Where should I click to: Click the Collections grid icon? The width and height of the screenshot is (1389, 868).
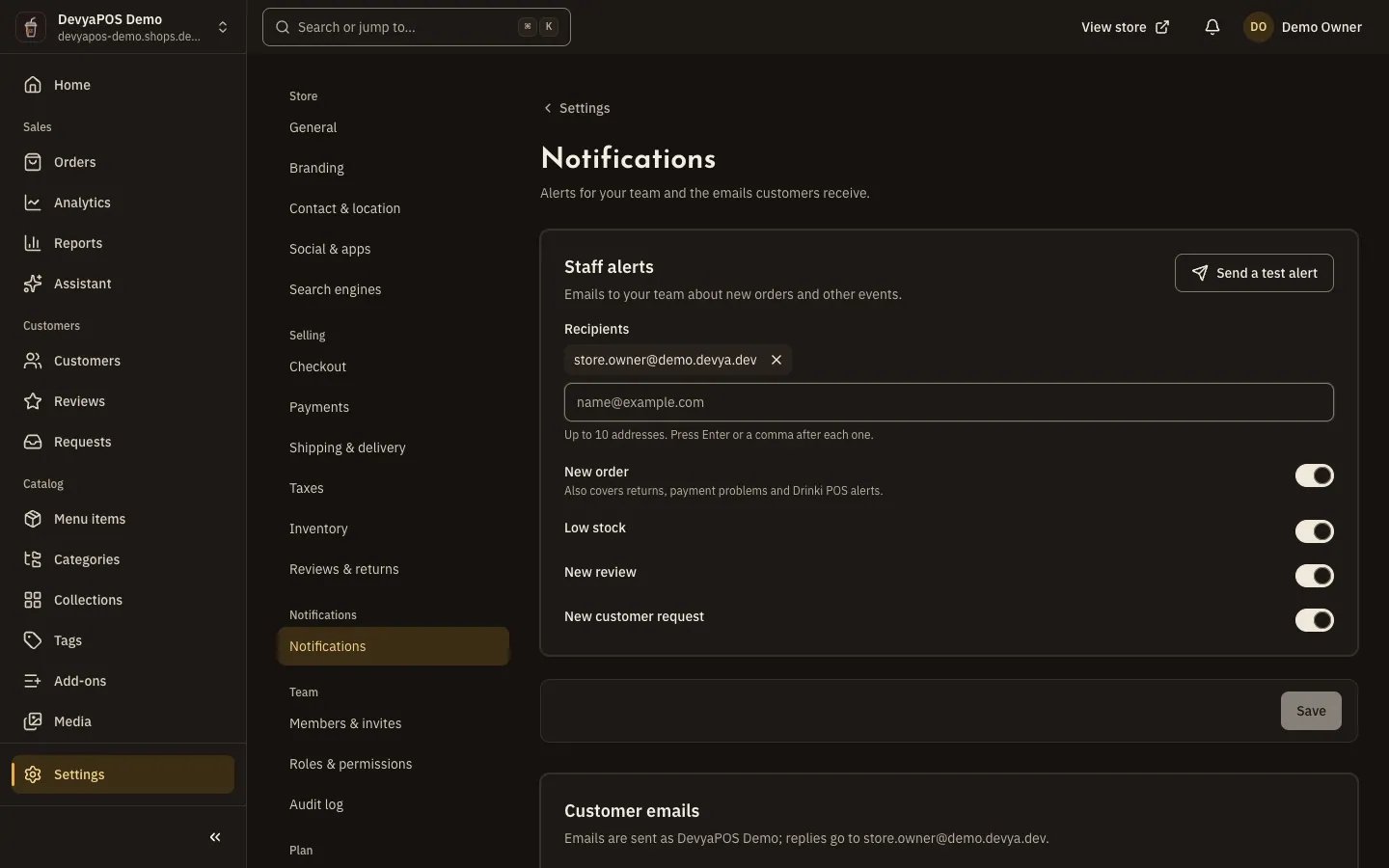tap(33, 600)
